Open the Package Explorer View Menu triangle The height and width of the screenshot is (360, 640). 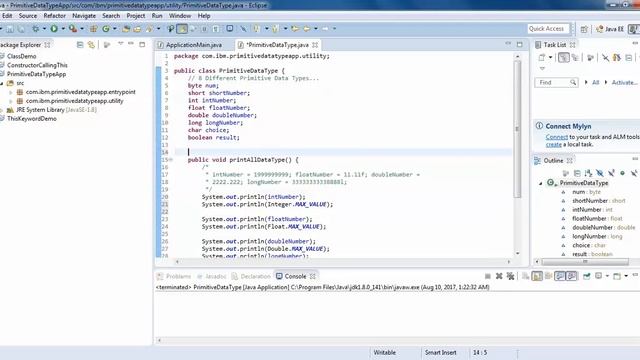[120, 43]
